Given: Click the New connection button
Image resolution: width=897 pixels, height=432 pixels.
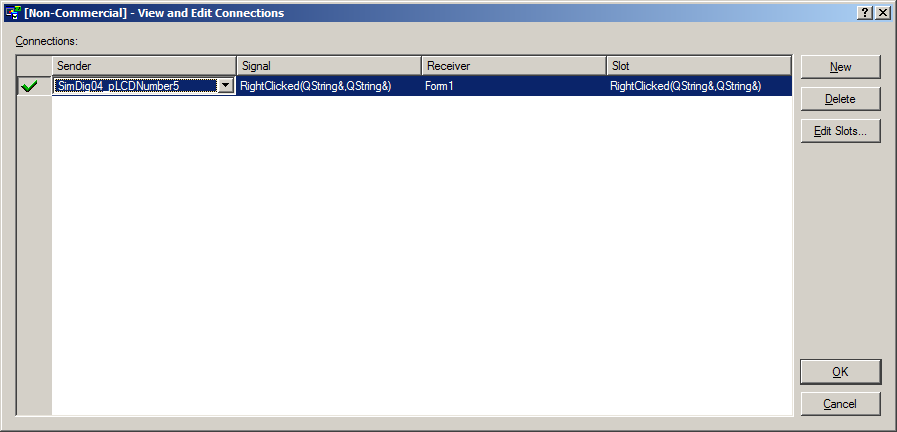Looking at the screenshot, I should point(840,67).
